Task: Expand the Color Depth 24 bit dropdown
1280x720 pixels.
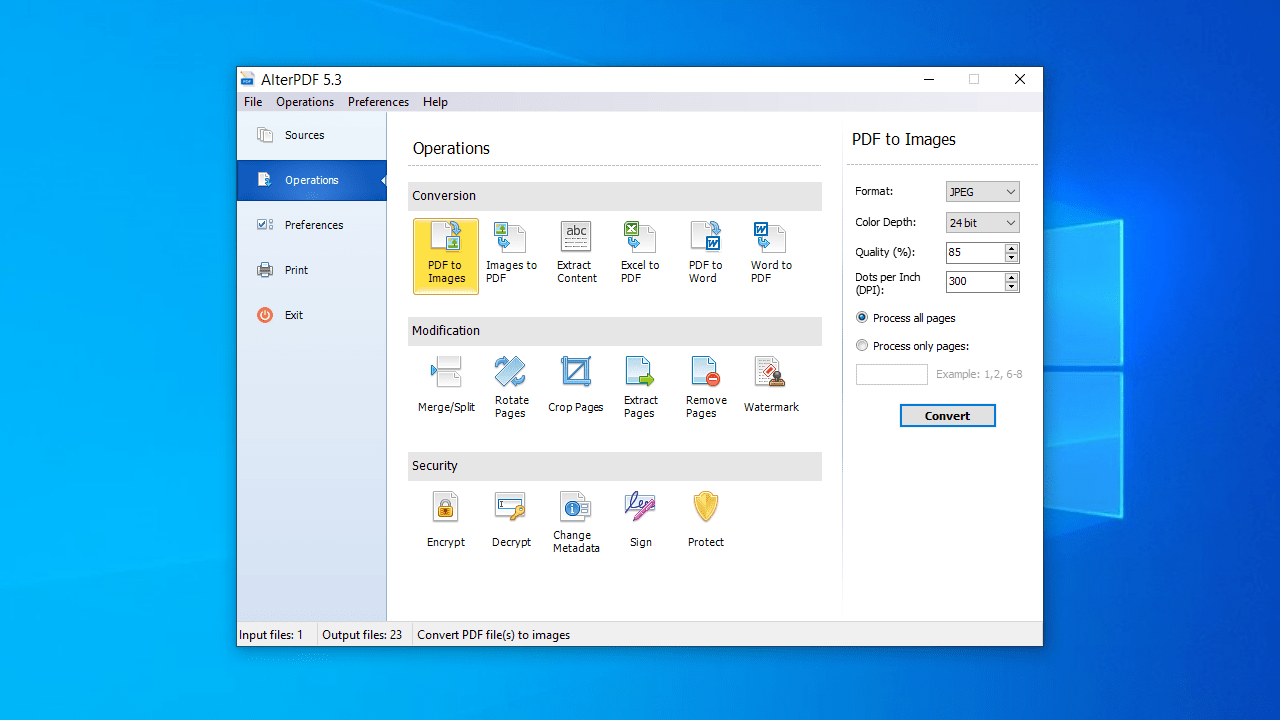Action: 983,223
